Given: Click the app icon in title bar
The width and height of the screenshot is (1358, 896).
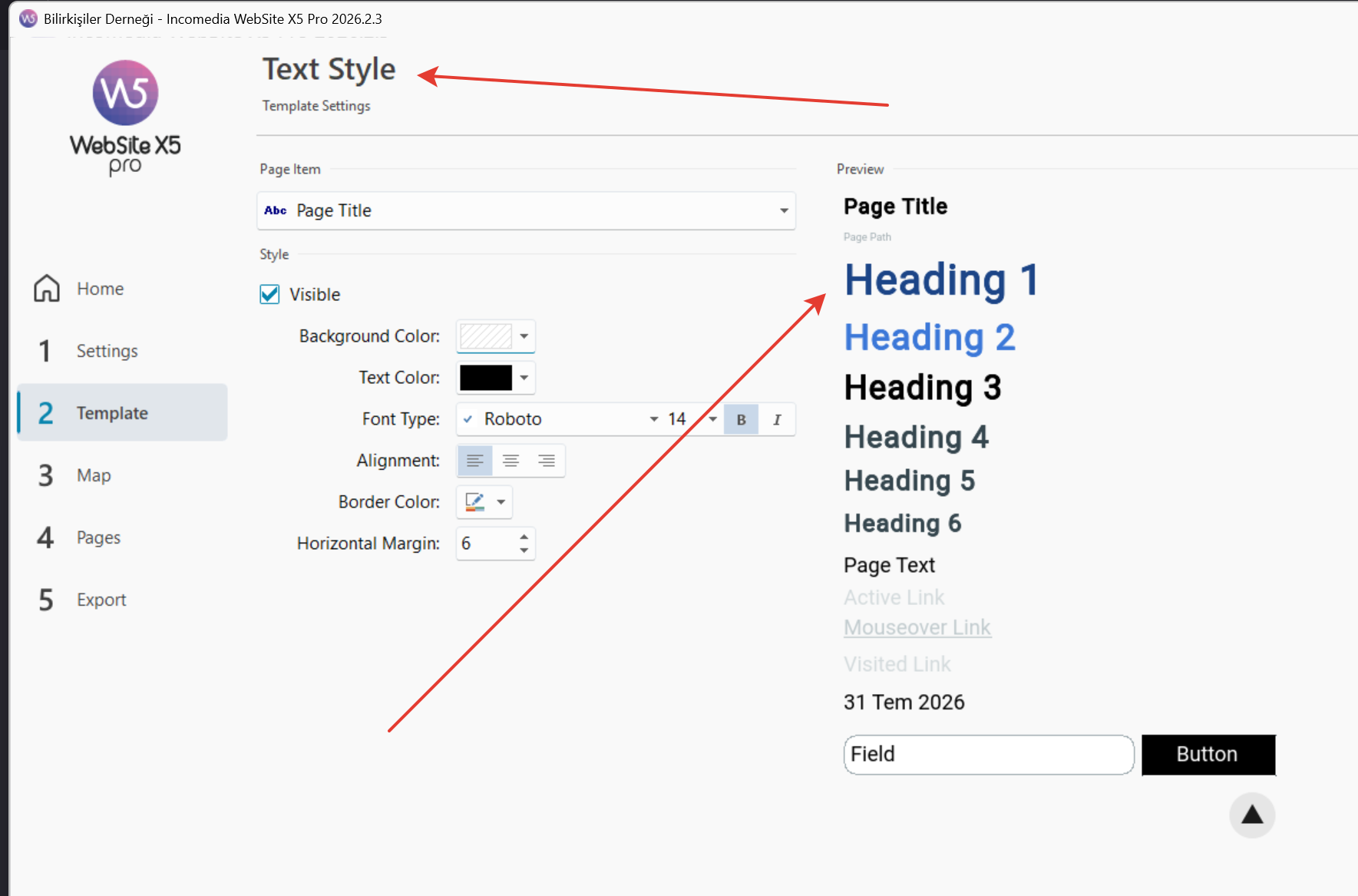Looking at the screenshot, I should click(28, 18).
